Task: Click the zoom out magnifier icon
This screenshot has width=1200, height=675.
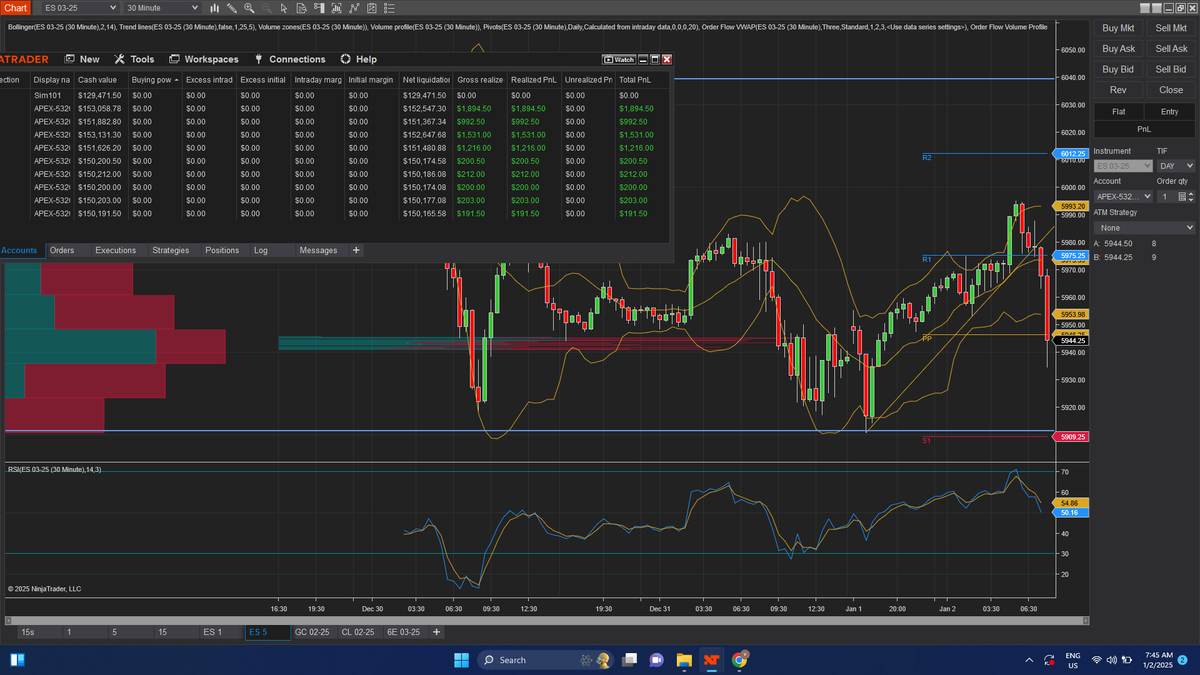Action: (266, 8)
